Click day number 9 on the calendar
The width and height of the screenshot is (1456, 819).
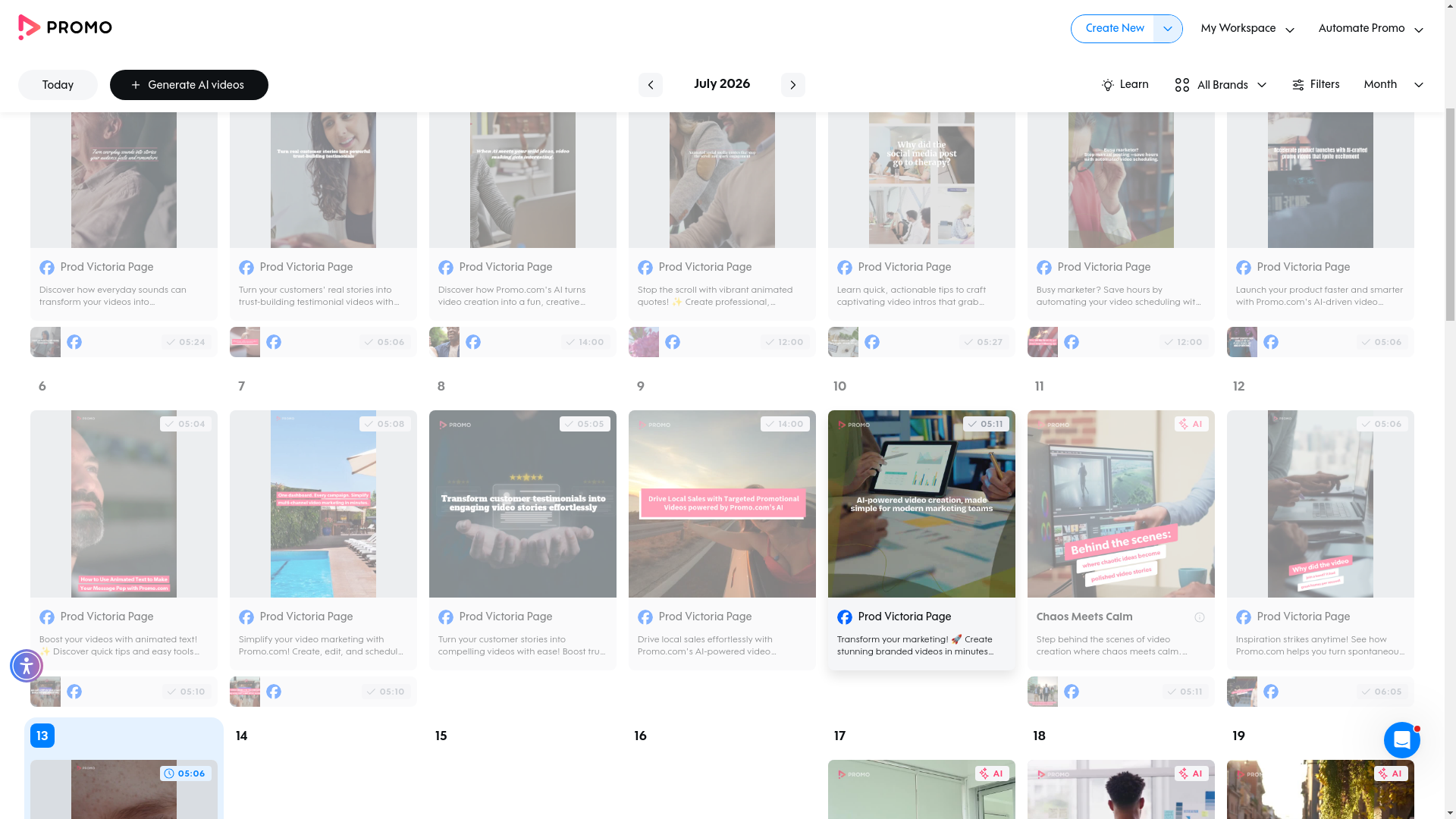(641, 387)
